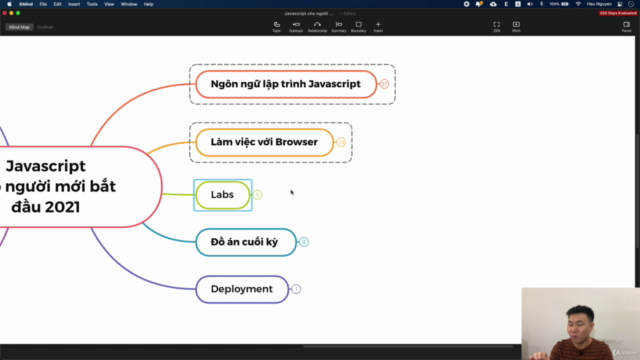640x360 pixels.
Task: Open the Edit menu
Action: (57, 4)
